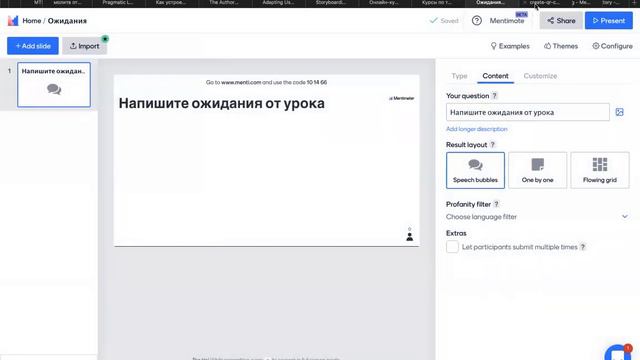Screen dimensions: 640x360
Task: Click the Ожидания presentation title
Action: pyautogui.click(x=67, y=21)
